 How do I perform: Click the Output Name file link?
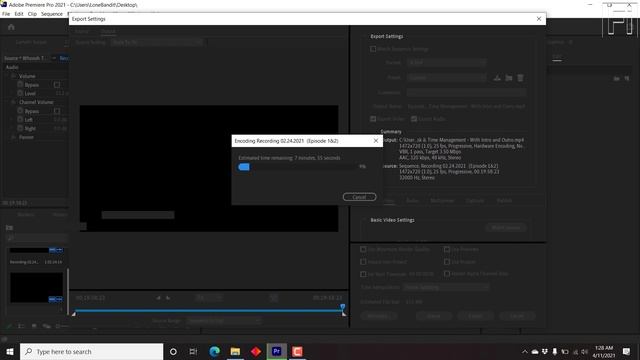point(466,107)
